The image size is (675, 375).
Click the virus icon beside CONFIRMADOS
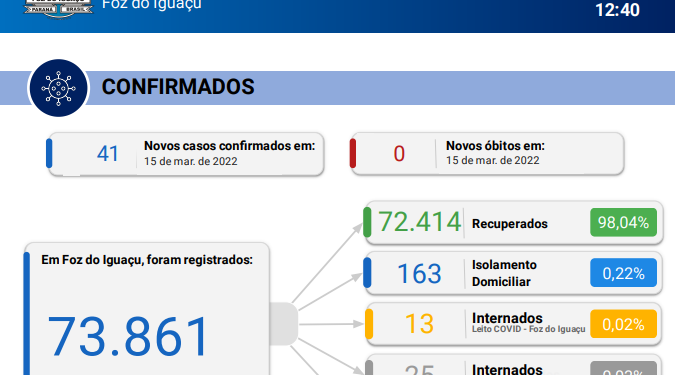59,88
